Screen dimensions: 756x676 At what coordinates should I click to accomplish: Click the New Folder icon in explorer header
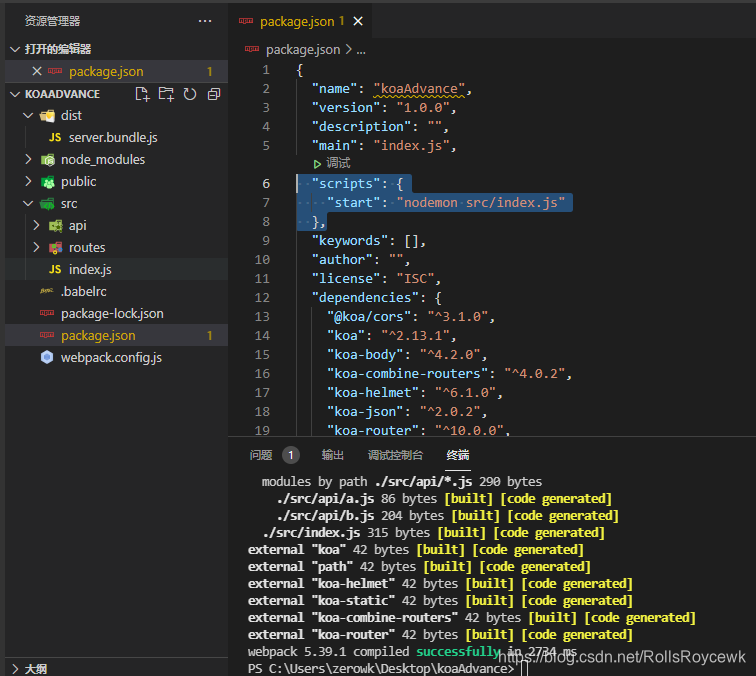coord(166,94)
